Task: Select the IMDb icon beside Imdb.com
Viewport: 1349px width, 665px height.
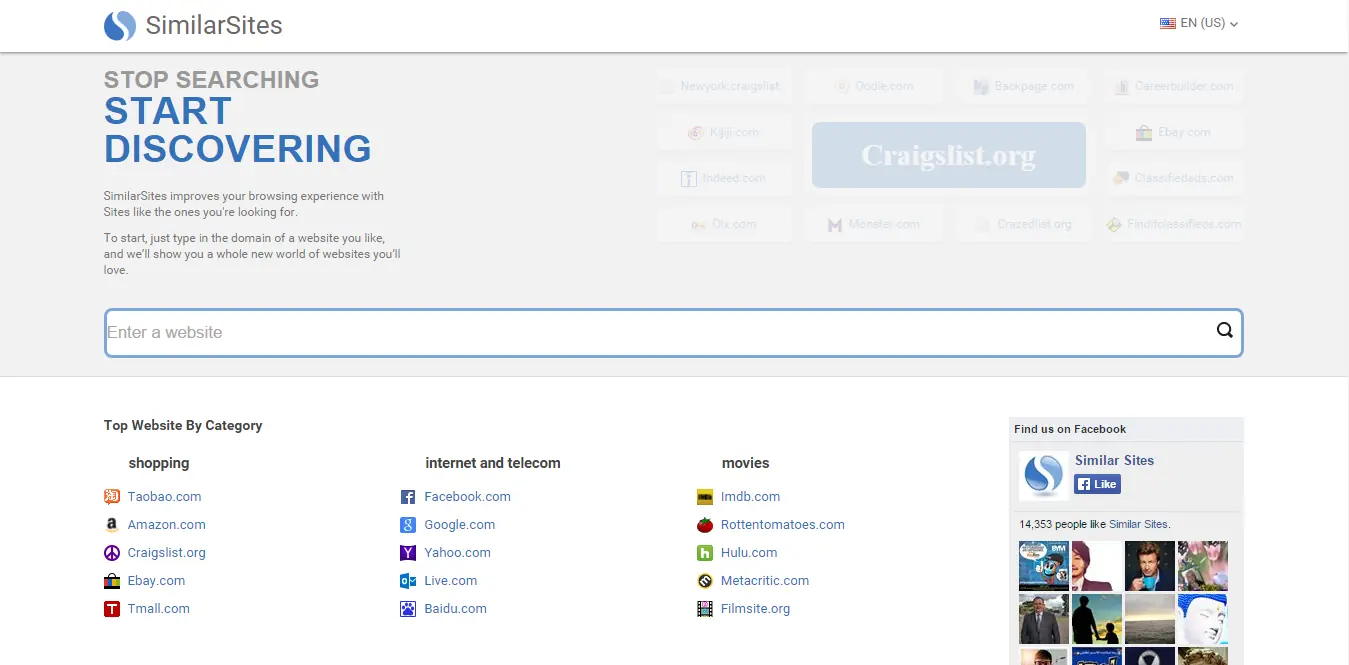Action: [703, 496]
